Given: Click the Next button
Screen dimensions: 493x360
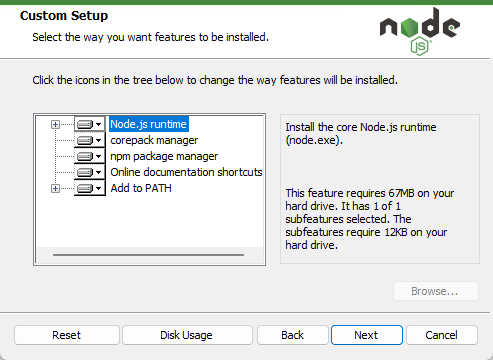Looking at the screenshot, I should point(367,335).
